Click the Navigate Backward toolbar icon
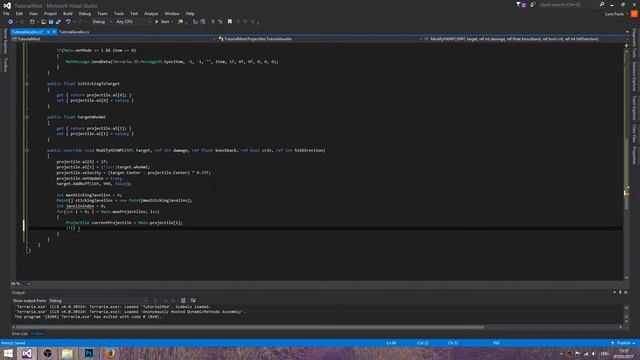 point(11,22)
